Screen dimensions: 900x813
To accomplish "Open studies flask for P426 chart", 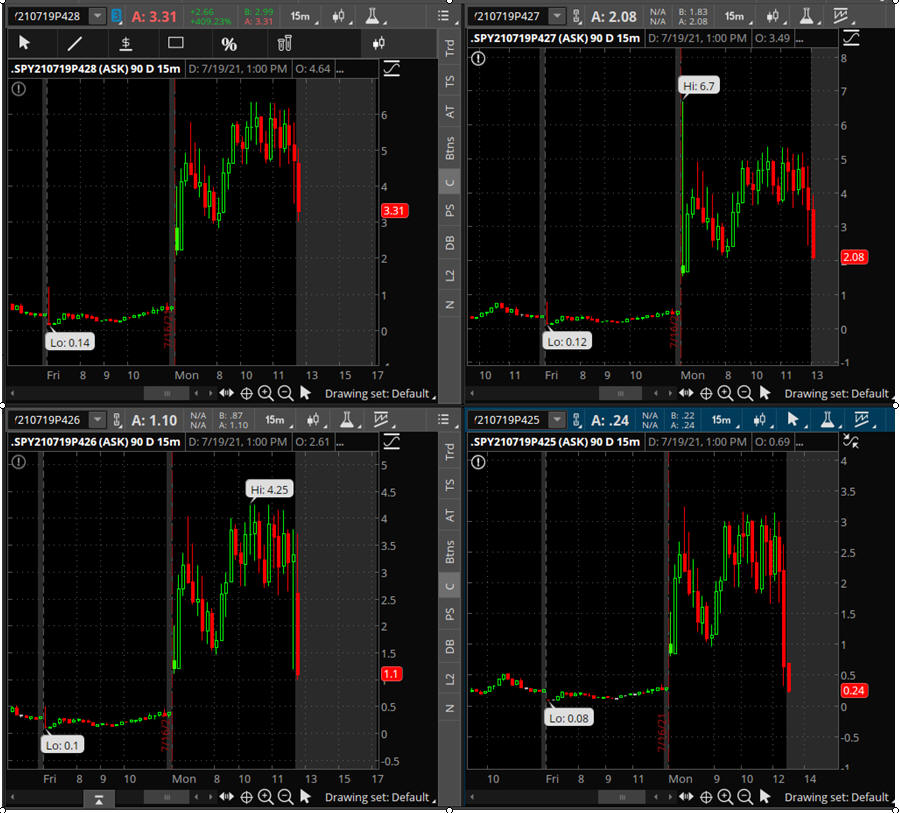I will 347,420.
